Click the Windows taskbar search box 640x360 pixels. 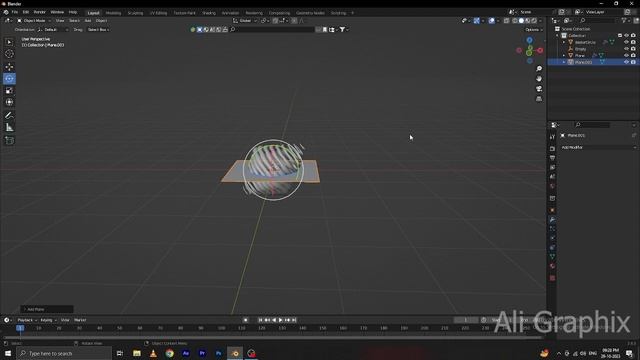(x=64, y=353)
